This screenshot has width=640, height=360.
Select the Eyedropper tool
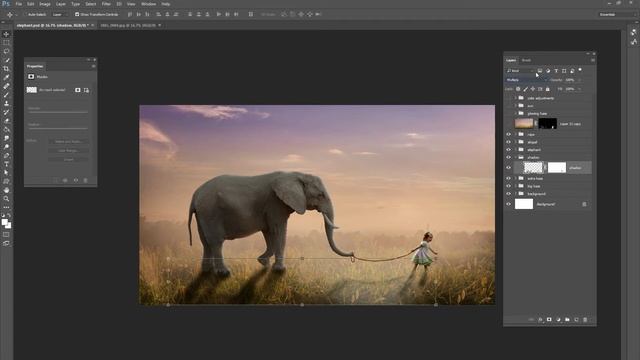pos(6,78)
